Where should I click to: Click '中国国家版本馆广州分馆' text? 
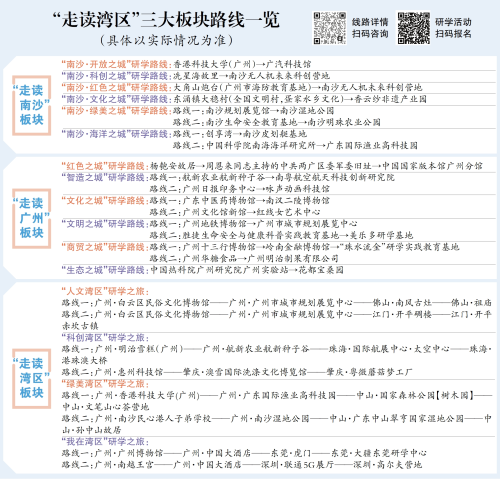432,166
